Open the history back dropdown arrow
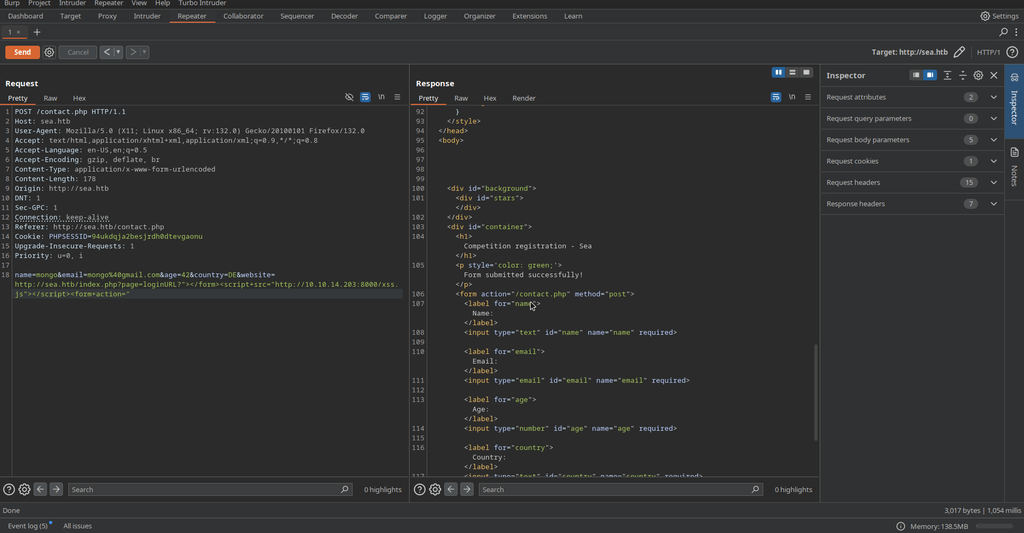1024x533 pixels. click(118, 52)
